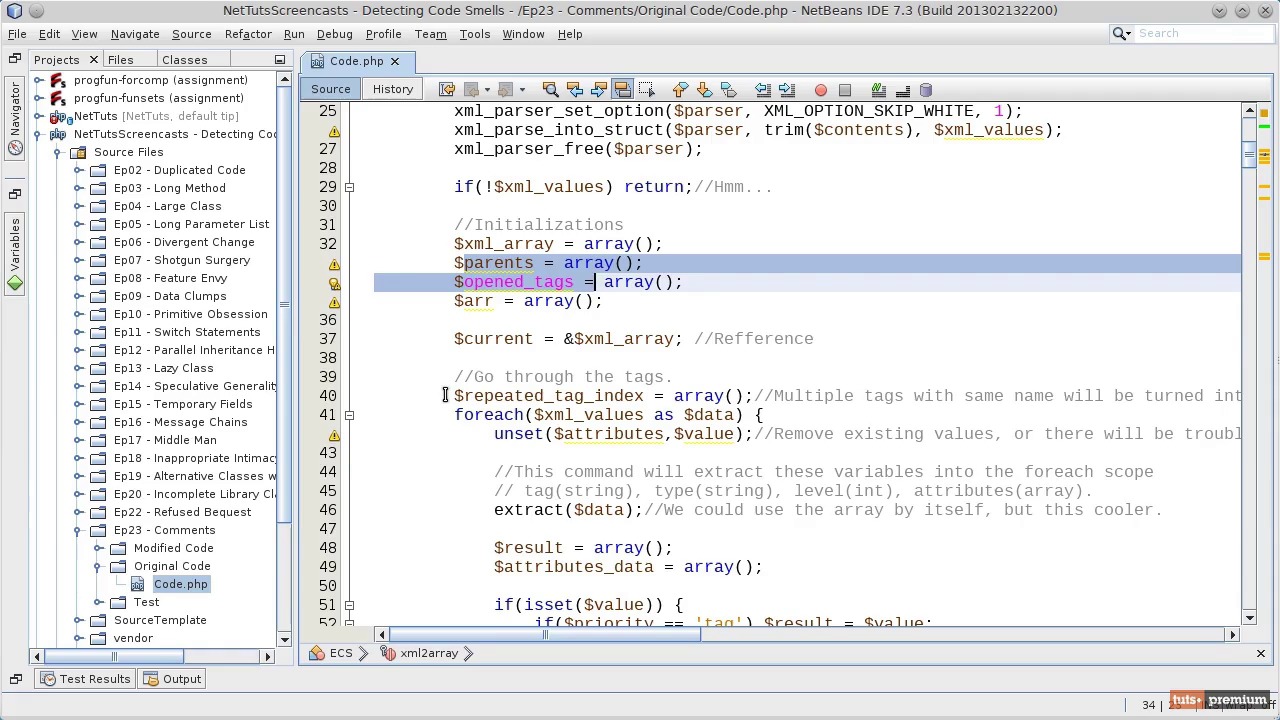Collapse the Ep23 - Comments folder

pos(78,530)
